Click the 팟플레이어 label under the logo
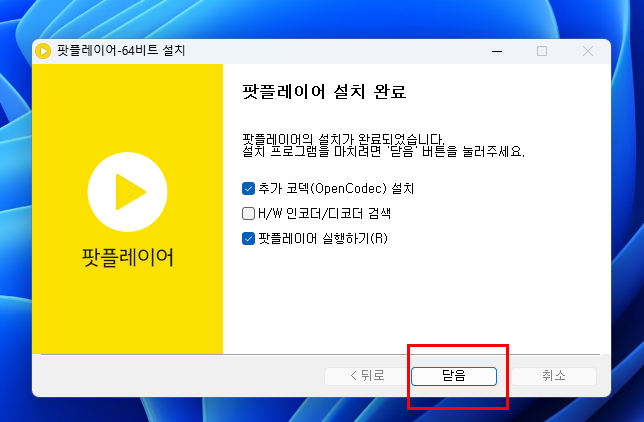The height and width of the screenshot is (422, 644). click(127, 258)
